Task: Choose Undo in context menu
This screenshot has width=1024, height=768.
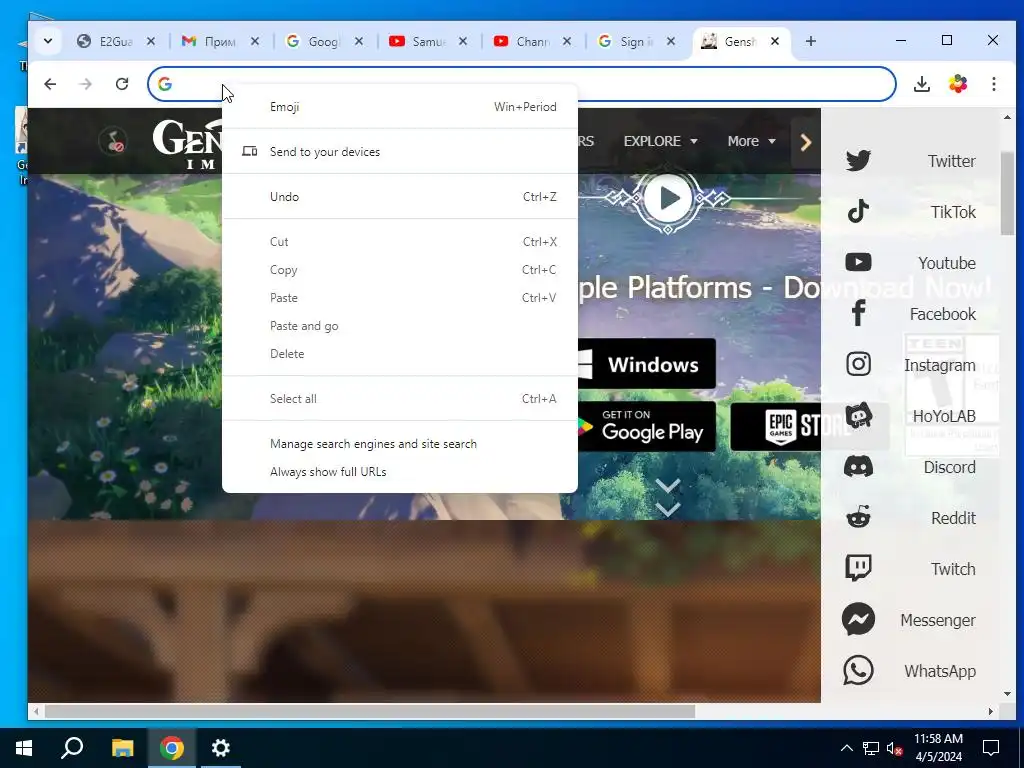Action: point(400,197)
